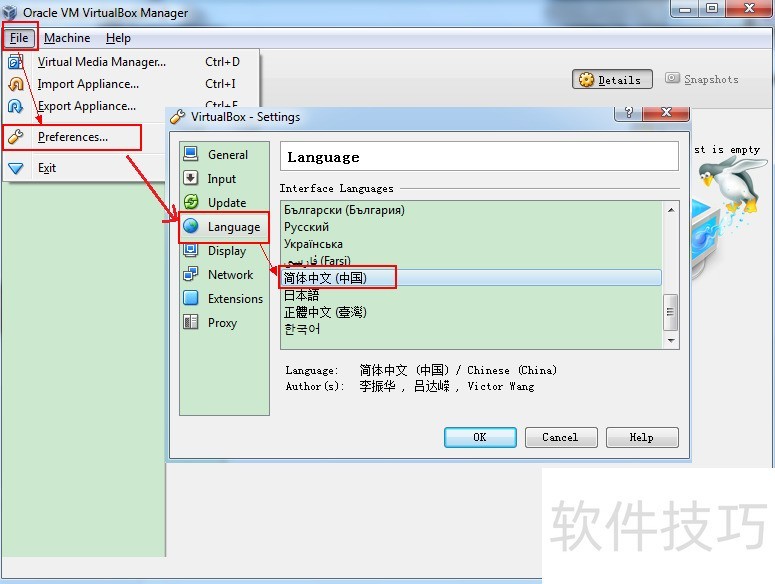Click the Preferences wrench icon
The image size is (775, 584).
[15, 137]
